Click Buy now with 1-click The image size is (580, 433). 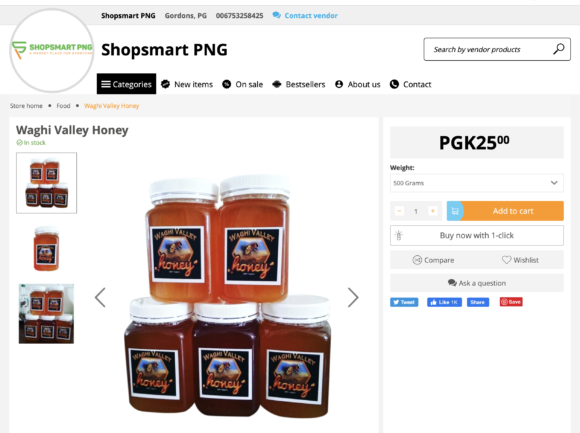(476, 236)
